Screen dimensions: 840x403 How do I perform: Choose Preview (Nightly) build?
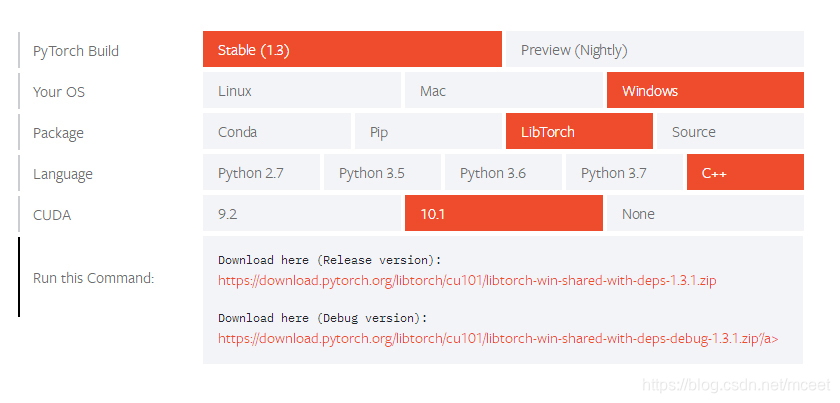655,49
